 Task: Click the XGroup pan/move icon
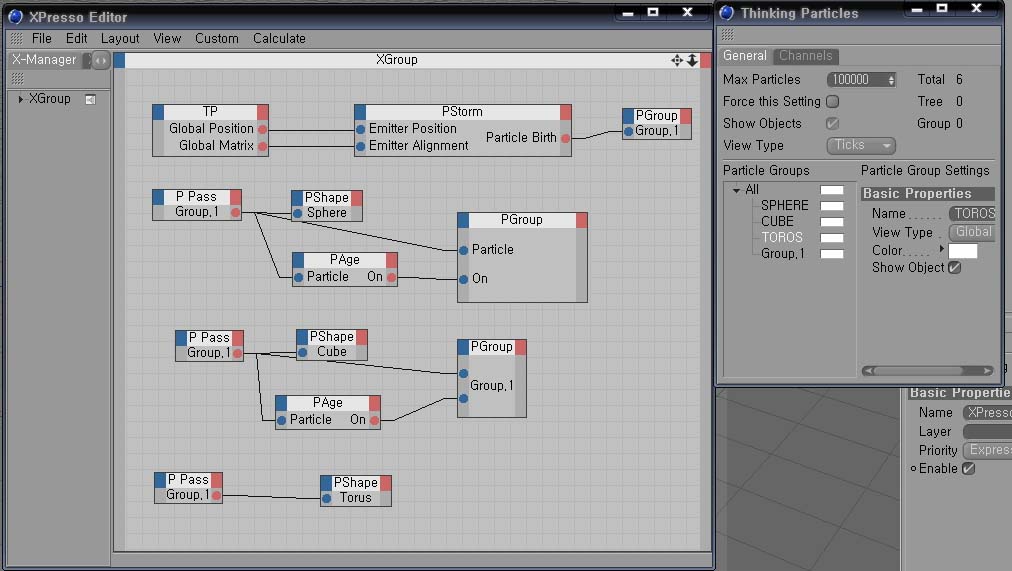point(676,60)
